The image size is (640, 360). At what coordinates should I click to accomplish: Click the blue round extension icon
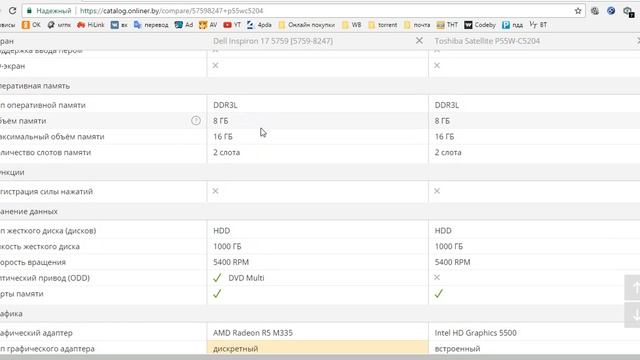pyautogui.click(x=611, y=11)
